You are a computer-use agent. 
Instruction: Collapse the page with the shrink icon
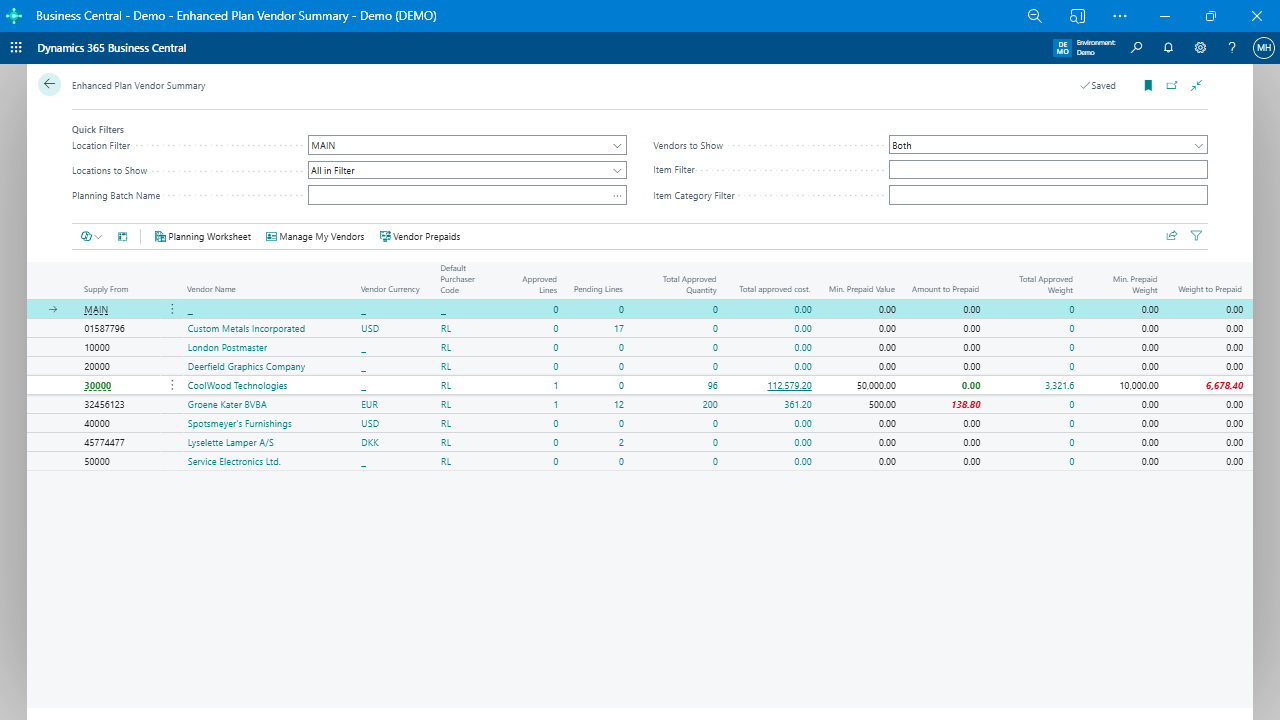(x=1196, y=85)
